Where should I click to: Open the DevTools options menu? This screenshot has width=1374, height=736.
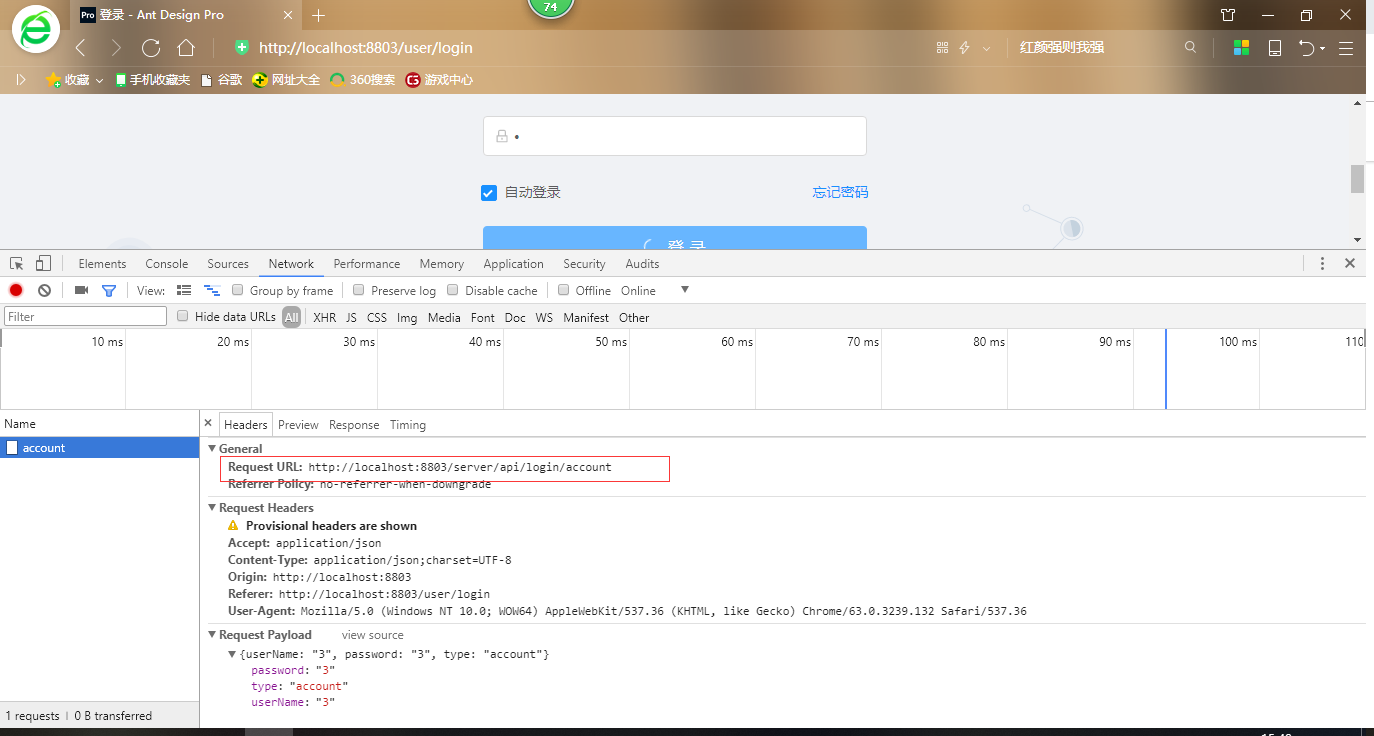(1322, 262)
